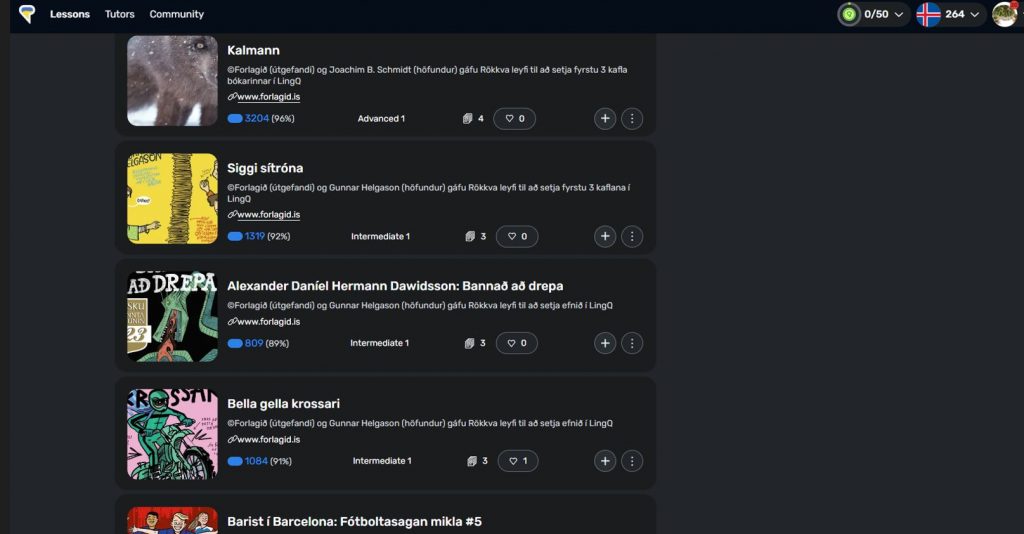Image resolution: width=1024 pixels, height=534 pixels.
Task: Open the Kalmann course thumbnail
Action: tap(172, 80)
